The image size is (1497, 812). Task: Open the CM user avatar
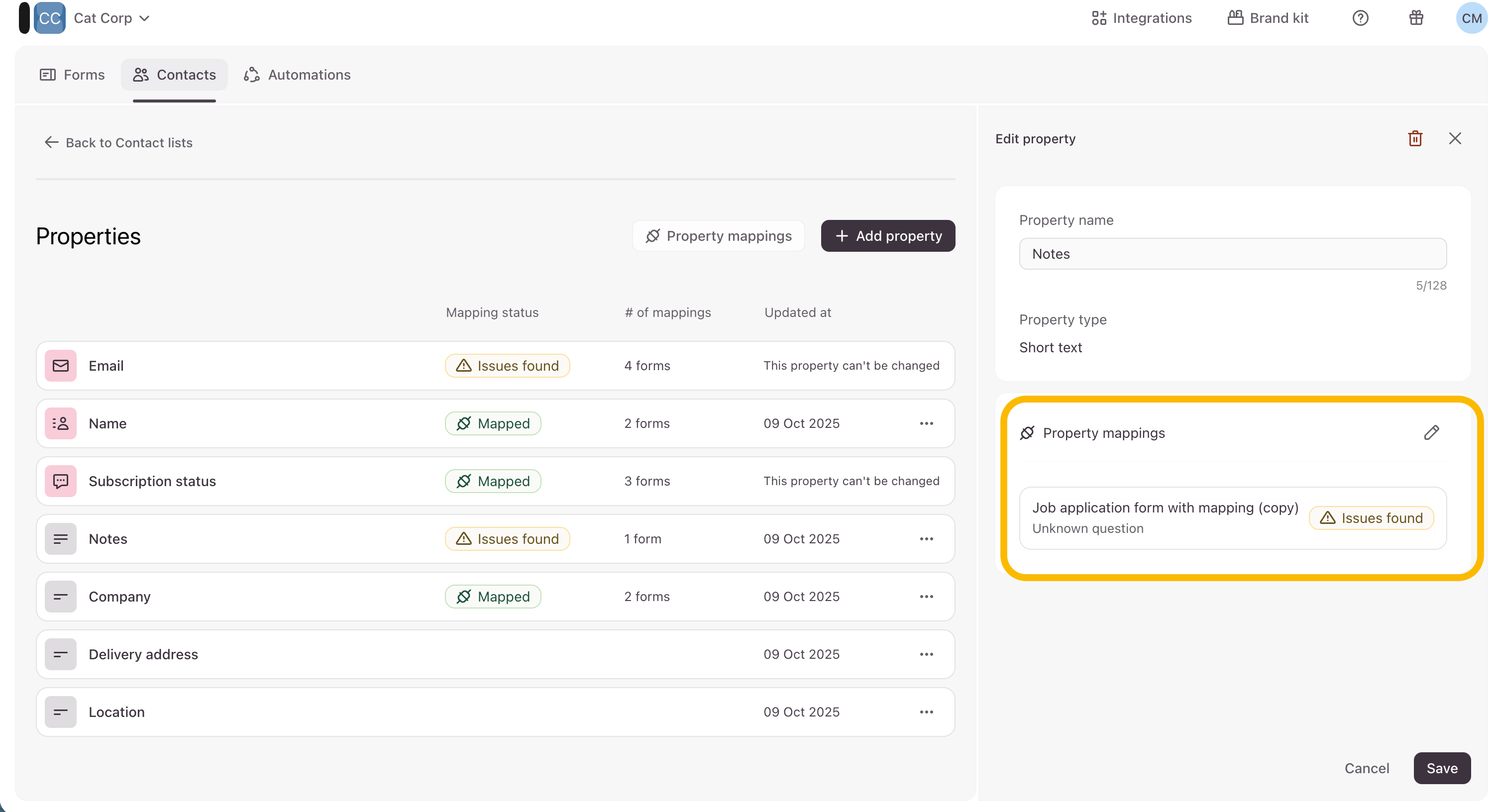click(x=1471, y=18)
